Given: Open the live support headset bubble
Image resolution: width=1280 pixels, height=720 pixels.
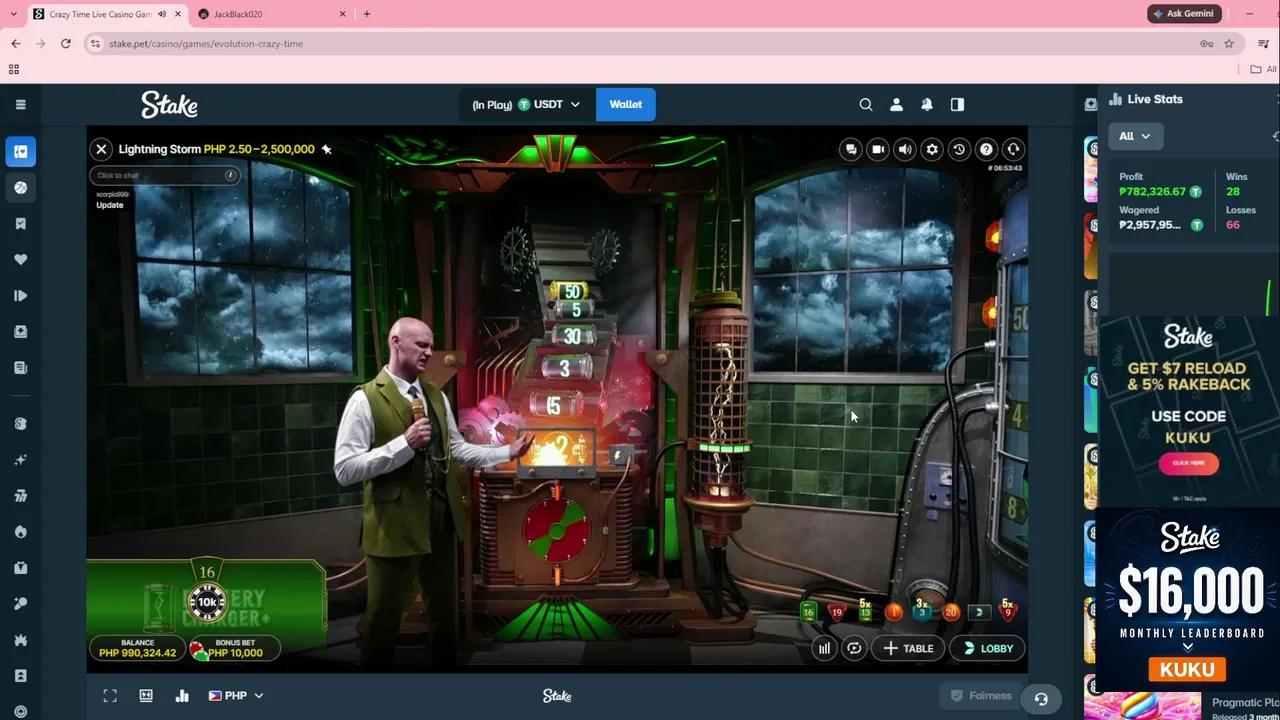Looking at the screenshot, I should pyautogui.click(x=1041, y=699).
